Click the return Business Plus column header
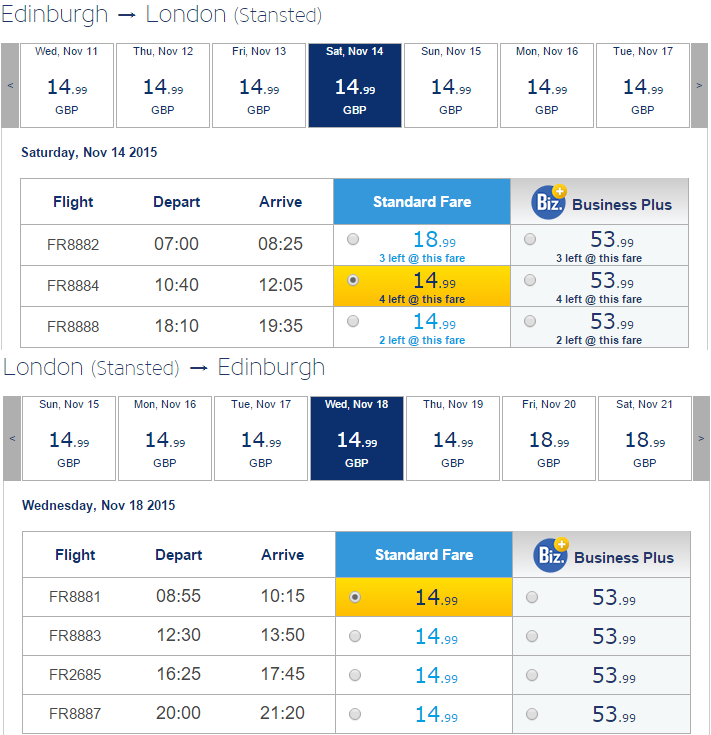Image resolution: width=711 pixels, height=735 pixels. (x=602, y=555)
